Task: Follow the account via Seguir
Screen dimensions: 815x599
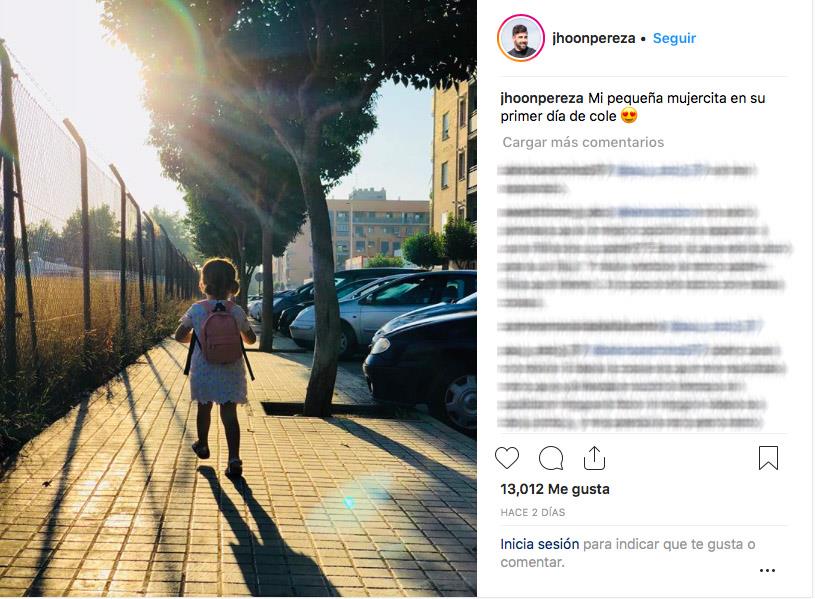Action: tap(674, 38)
